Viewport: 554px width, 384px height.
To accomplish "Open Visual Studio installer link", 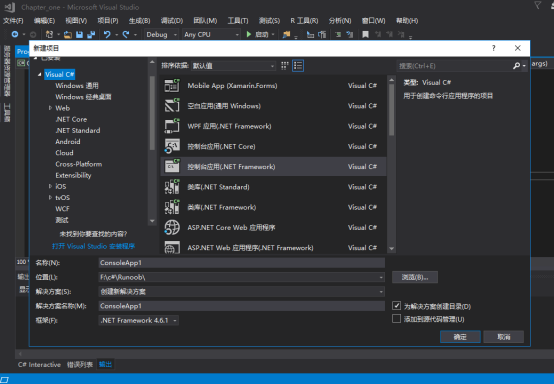I will pos(93,246).
